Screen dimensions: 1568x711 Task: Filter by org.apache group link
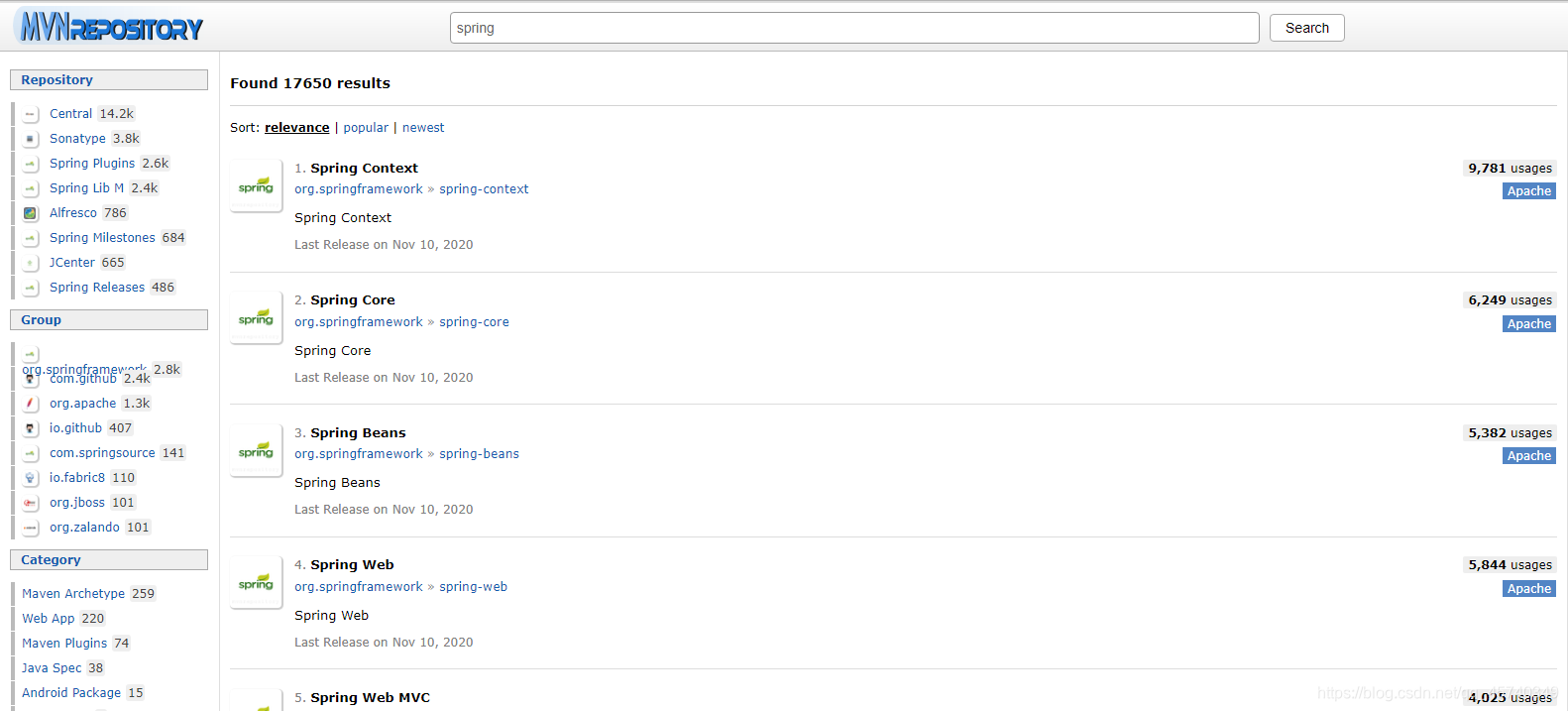[x=83, y=404]
